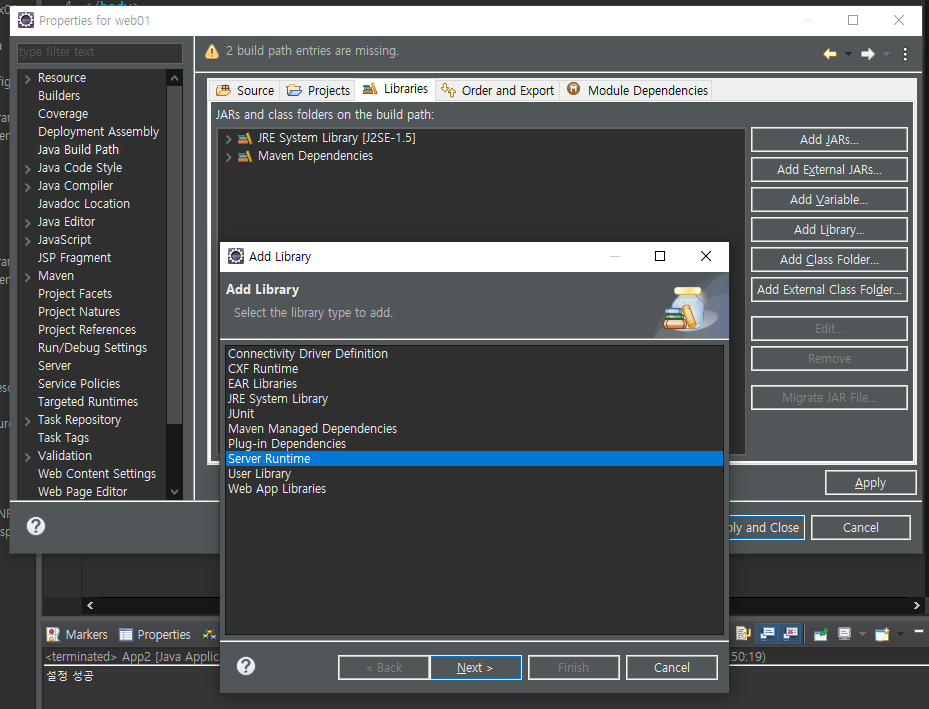
Task: Open the Module Dependencies tab
Action: (637, 91)
